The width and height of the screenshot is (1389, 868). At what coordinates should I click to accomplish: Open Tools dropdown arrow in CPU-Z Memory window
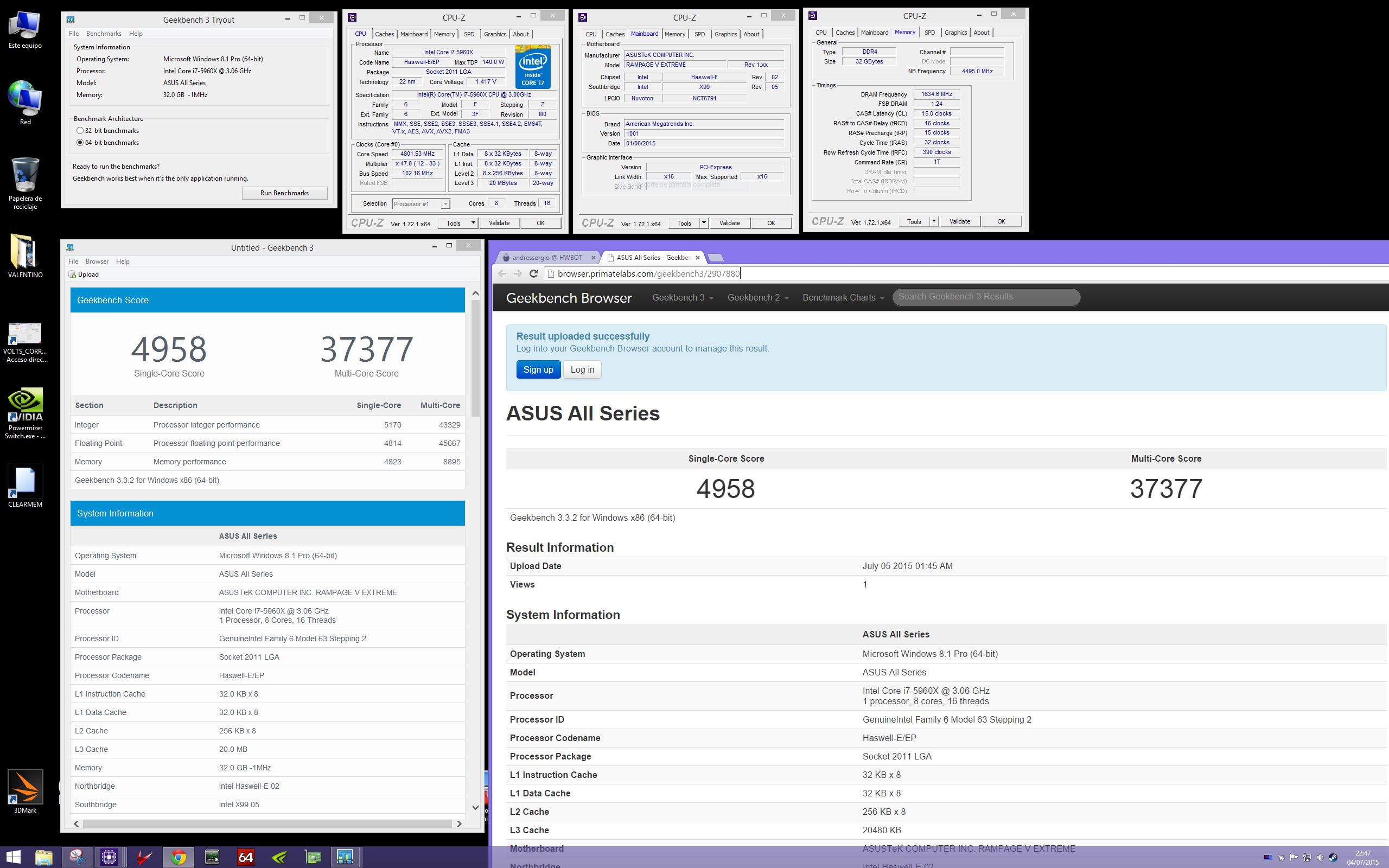pos(934,221)
